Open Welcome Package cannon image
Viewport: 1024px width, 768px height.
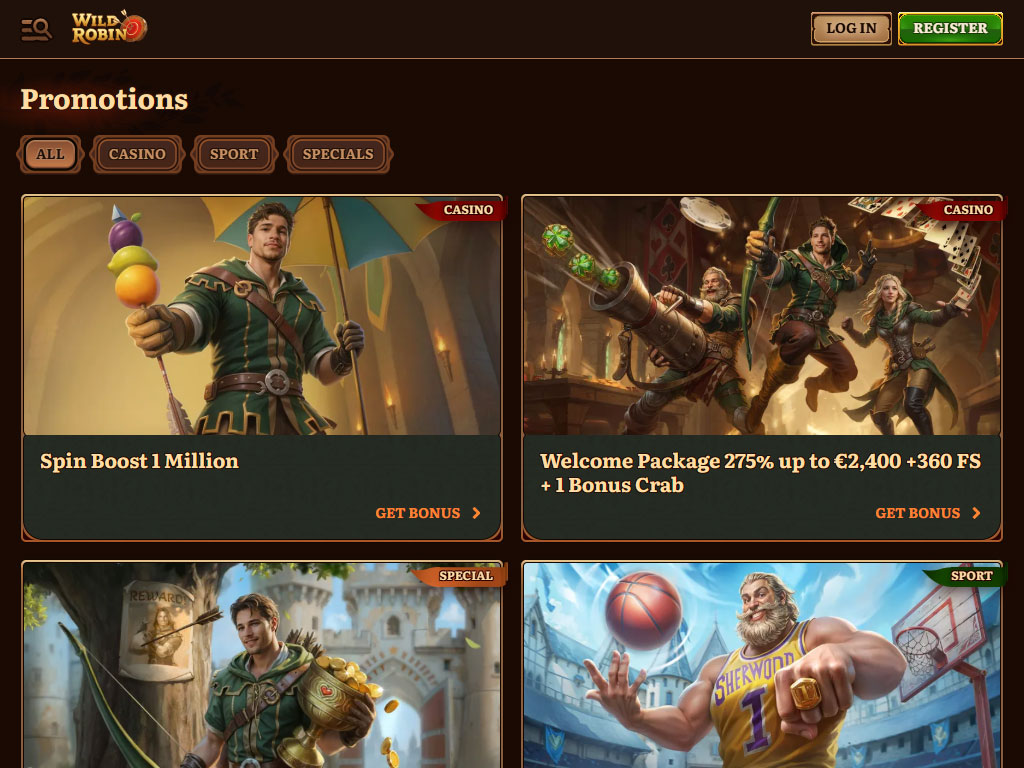click(x=761, y=315)
